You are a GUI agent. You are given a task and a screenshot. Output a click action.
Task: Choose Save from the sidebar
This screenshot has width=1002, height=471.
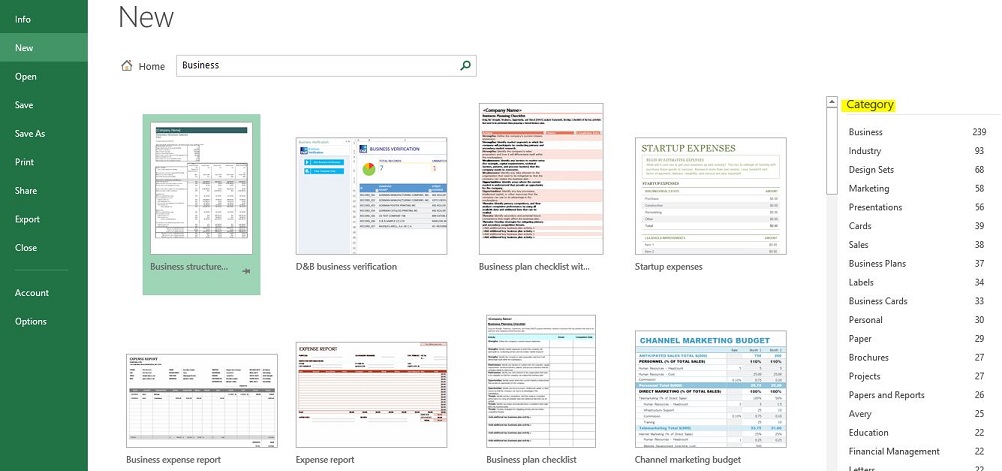click(x=44, y=105)
